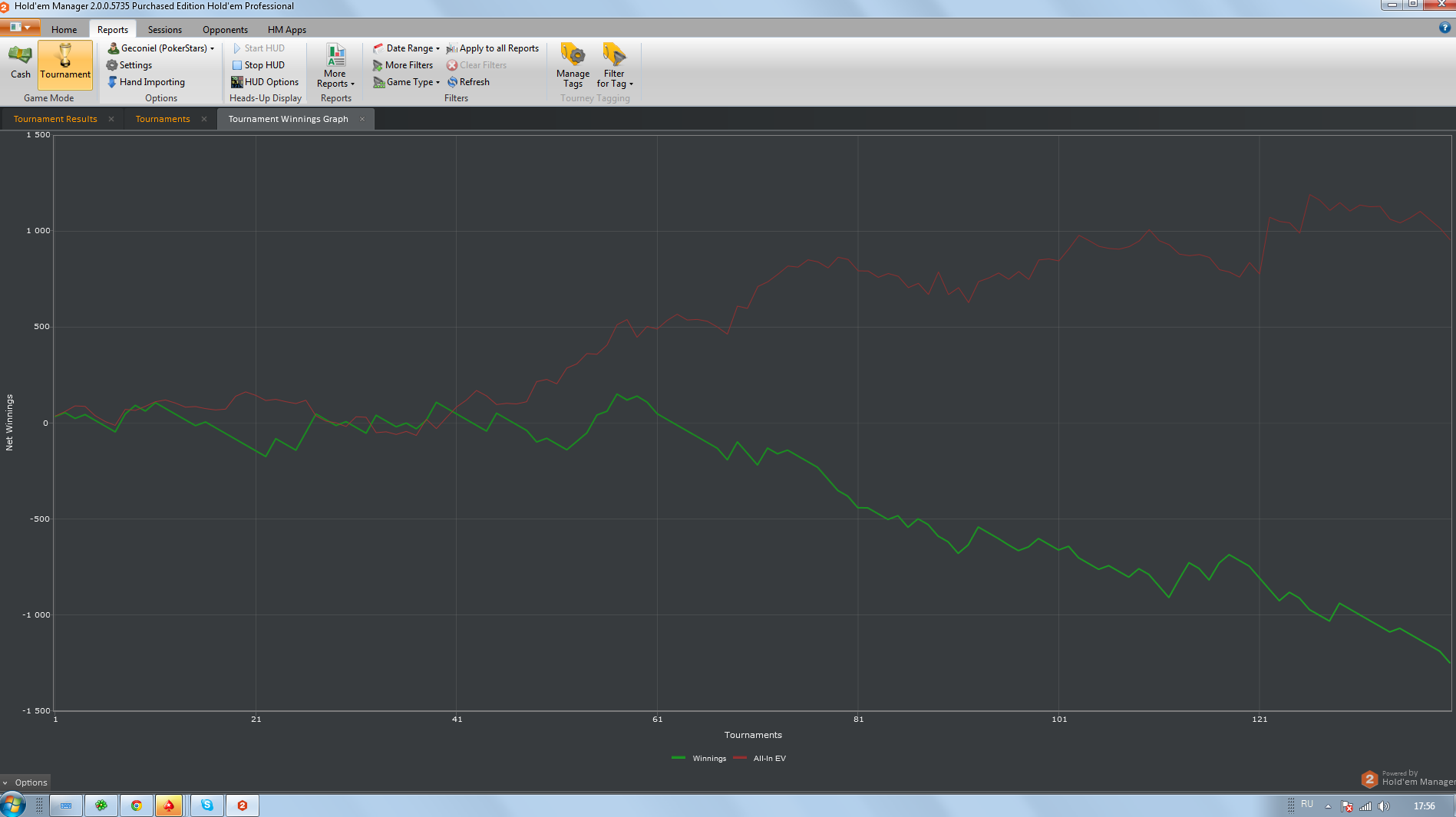This screenshot has width=1456, height=817.
Task: Expand the Date Range dropdown
Action: [x=407, y=48]
